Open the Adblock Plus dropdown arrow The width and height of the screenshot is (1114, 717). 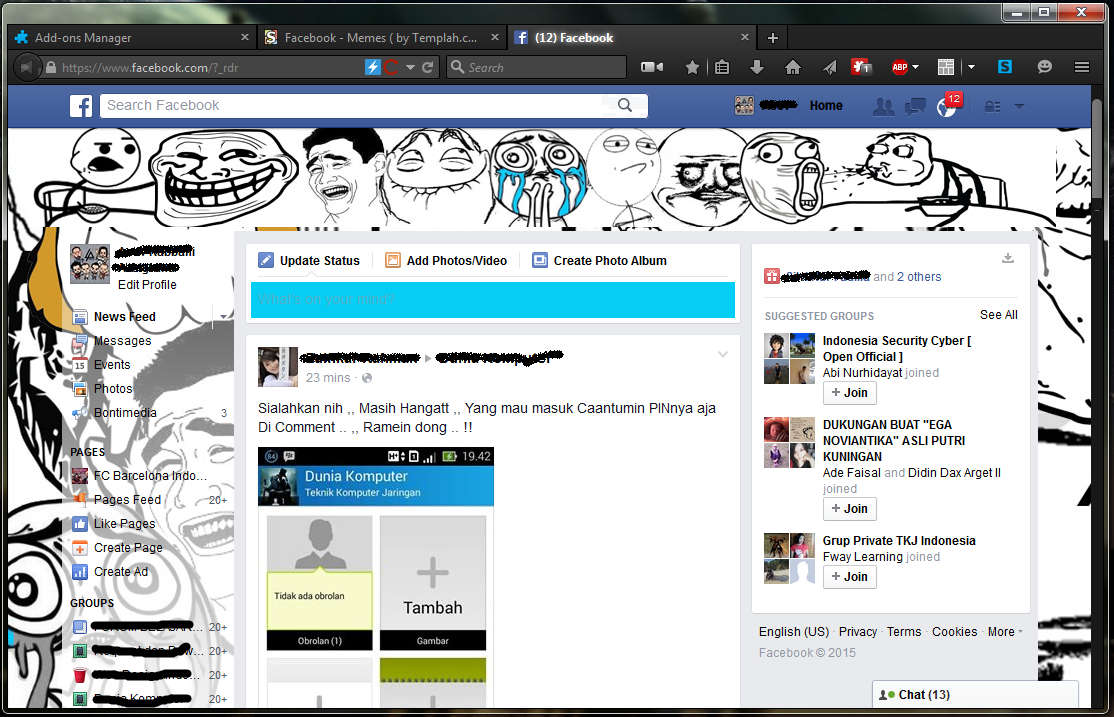tap(916, 68)
